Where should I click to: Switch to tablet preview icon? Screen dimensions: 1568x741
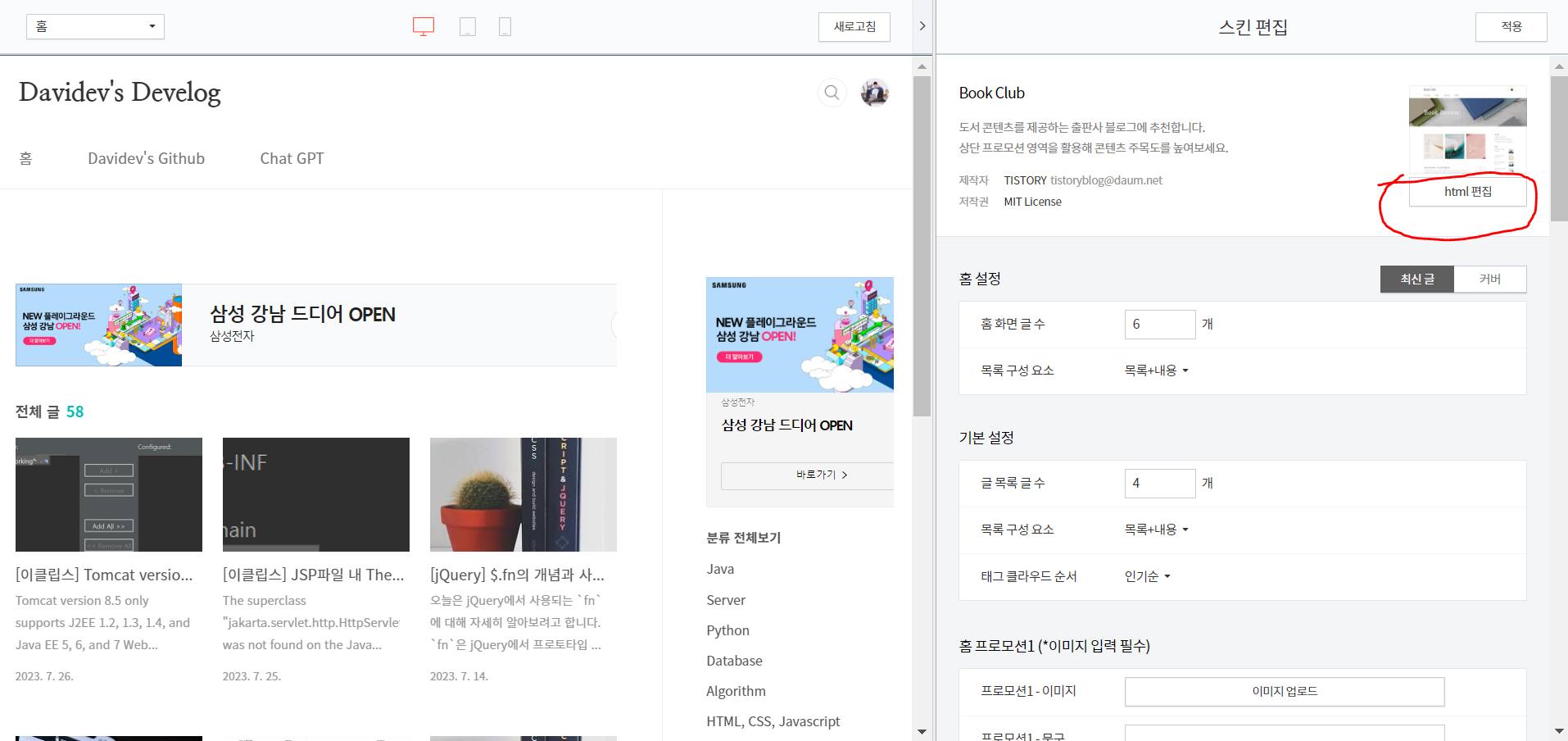click(x=468, y=26)
